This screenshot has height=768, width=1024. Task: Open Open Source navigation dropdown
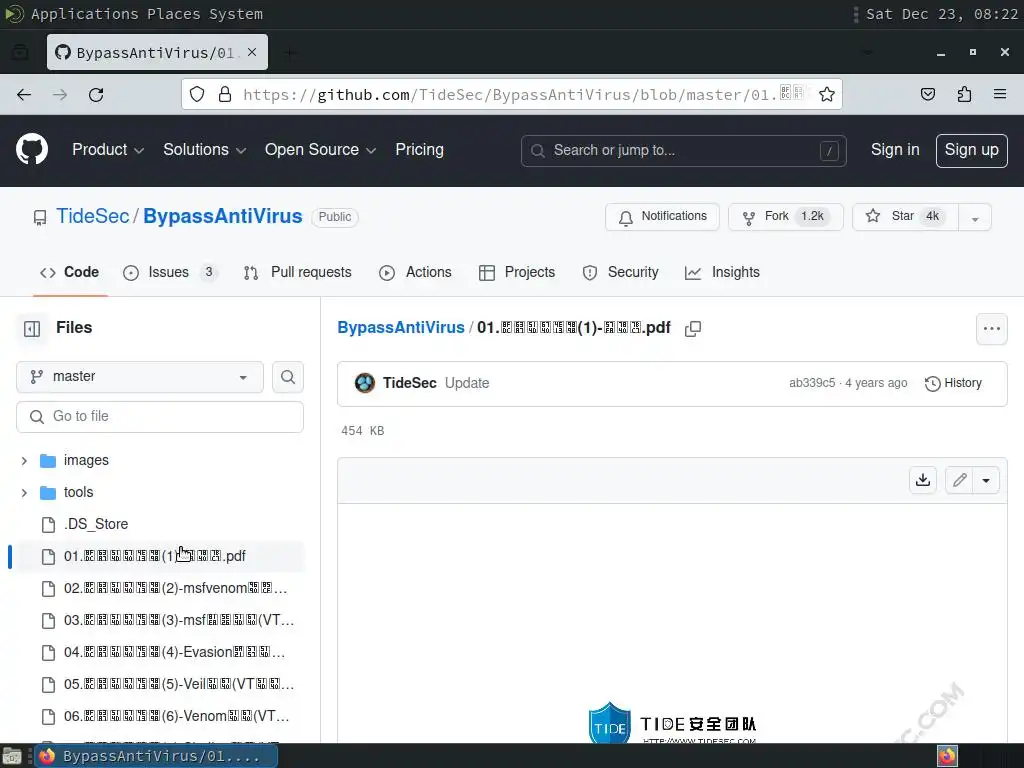[x=320, y=150]
